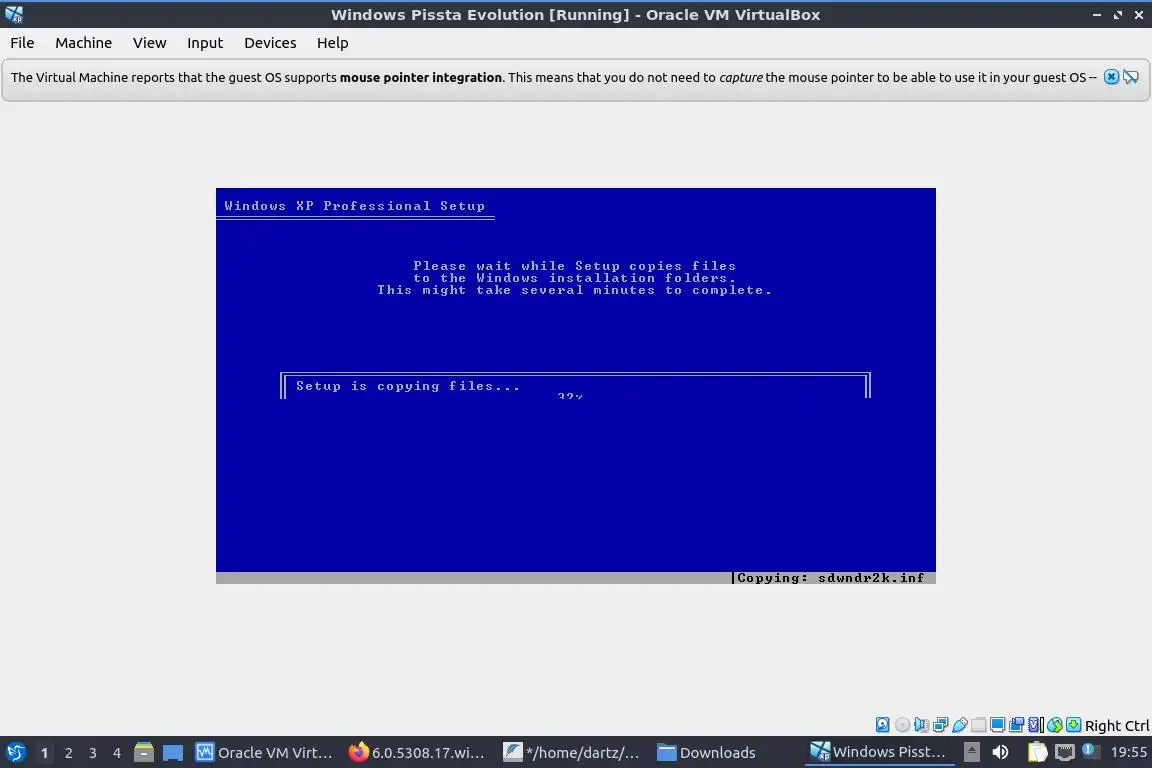Screen dimensions: 1152x768
Task: Click the Right Ctrl host key label
Action: point(1117,726)
